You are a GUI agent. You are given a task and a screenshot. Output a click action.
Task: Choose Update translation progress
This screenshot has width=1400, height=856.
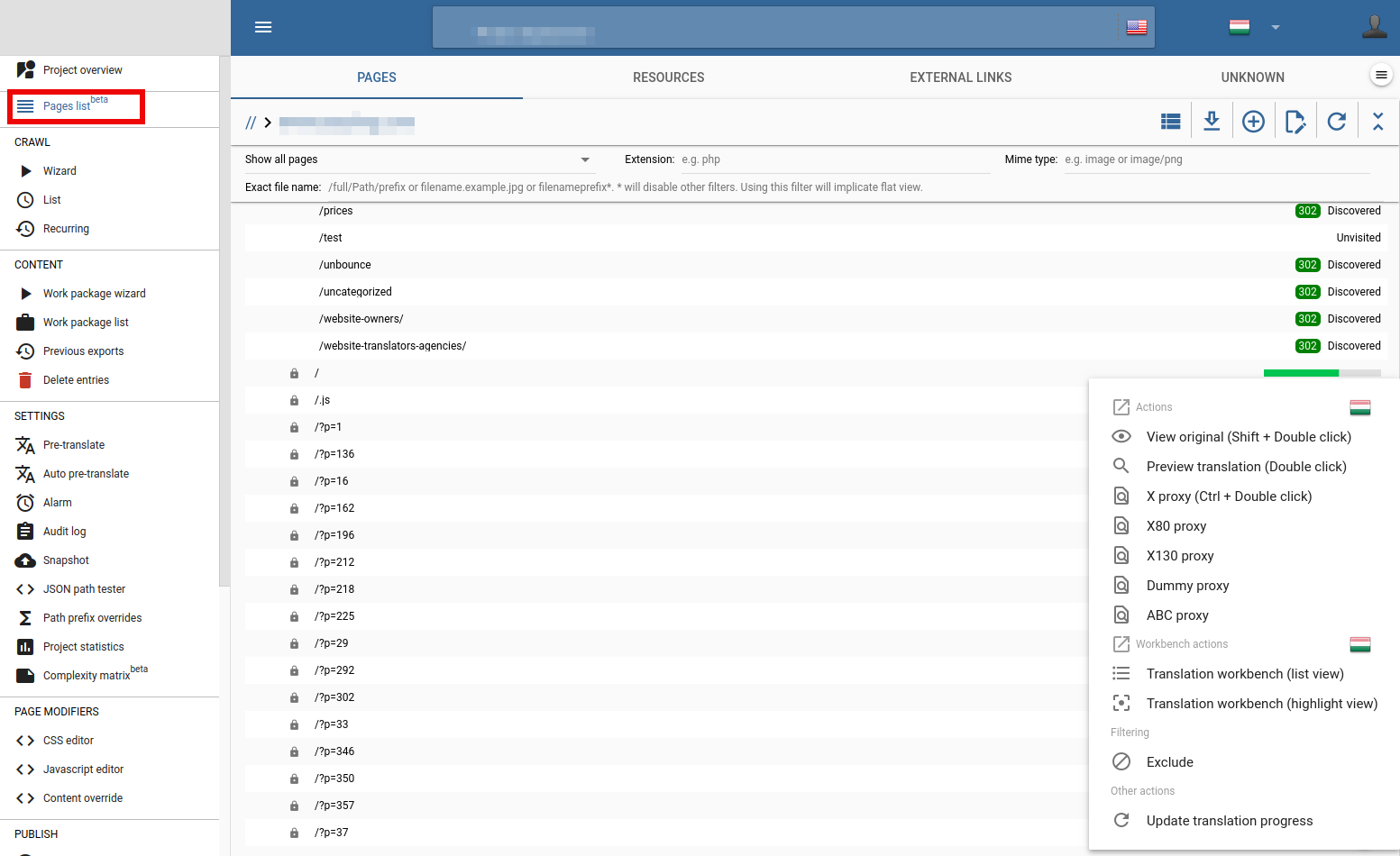(1244, 821)
